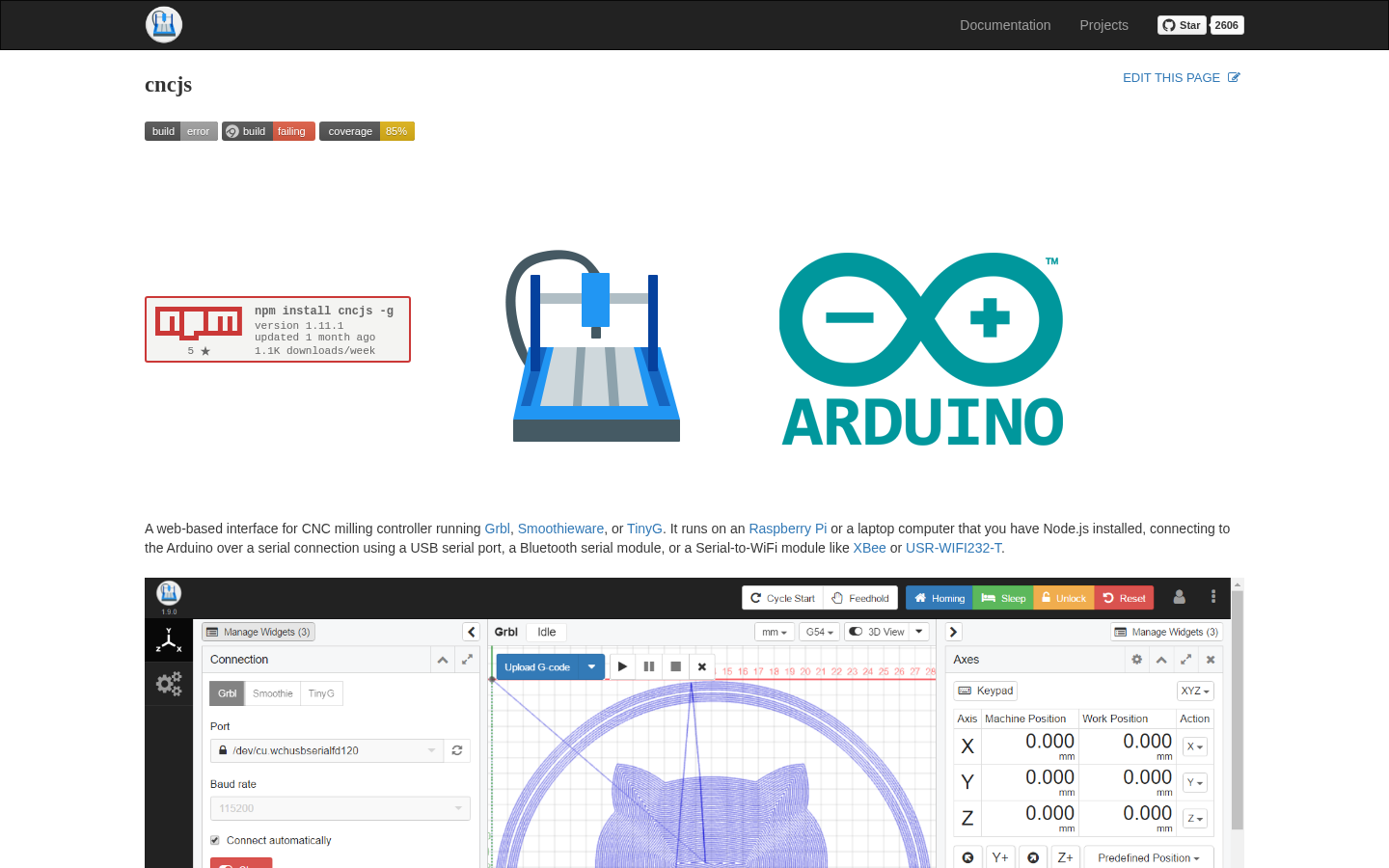Click Manage Widgets (3) above Connection panel

[259, 632]
